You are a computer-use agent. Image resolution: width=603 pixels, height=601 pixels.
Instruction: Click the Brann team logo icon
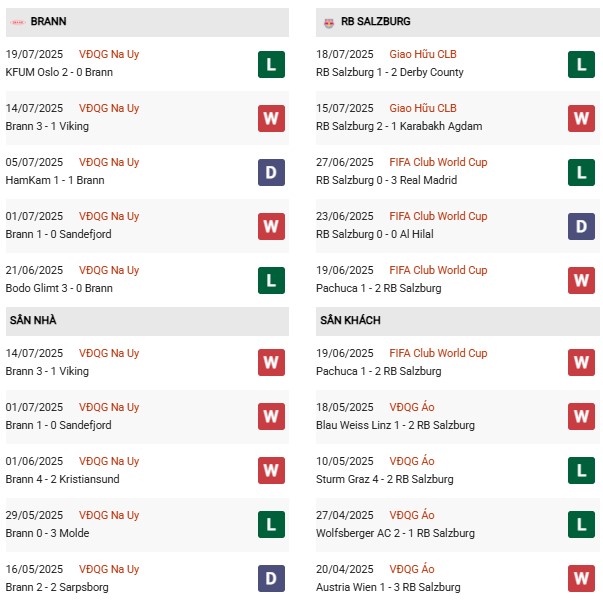click(17, 21)
